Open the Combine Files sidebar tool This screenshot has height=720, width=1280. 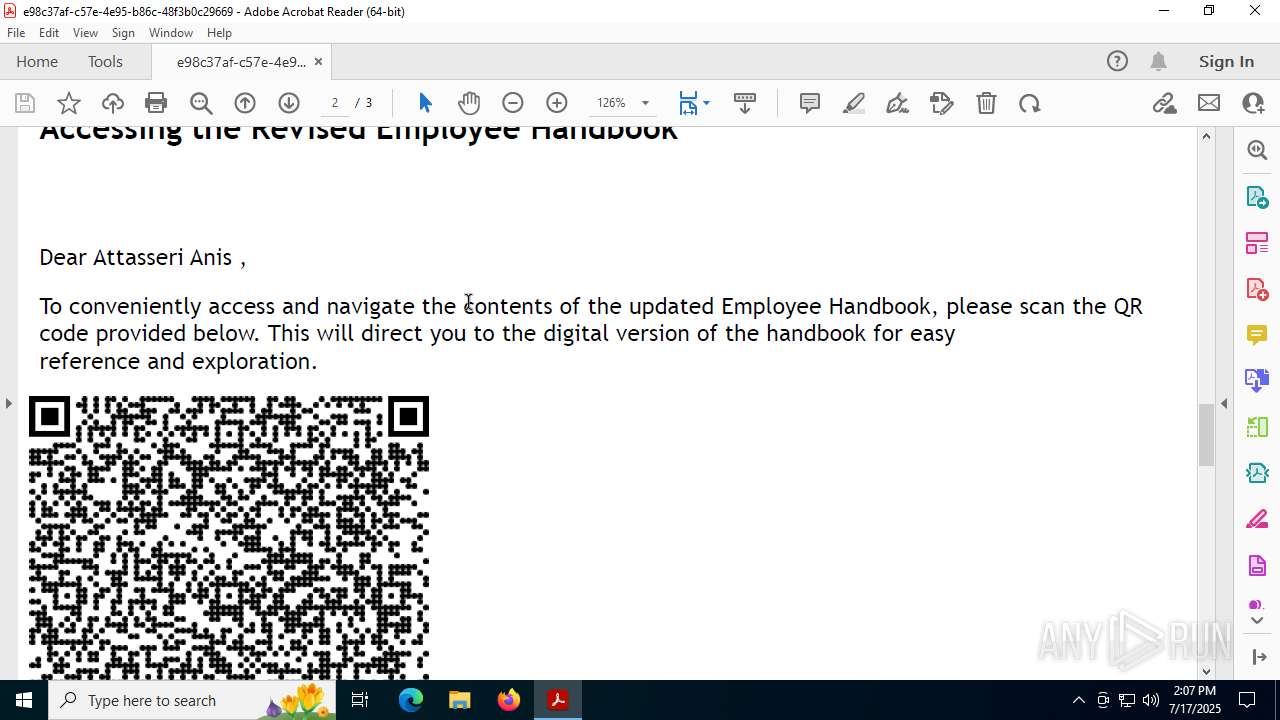point(1257,380)
